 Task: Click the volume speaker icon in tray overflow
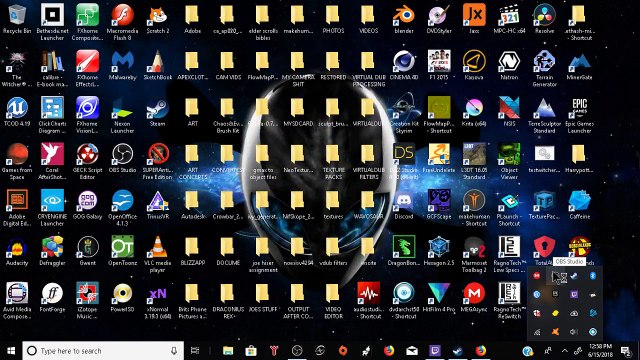574,332
